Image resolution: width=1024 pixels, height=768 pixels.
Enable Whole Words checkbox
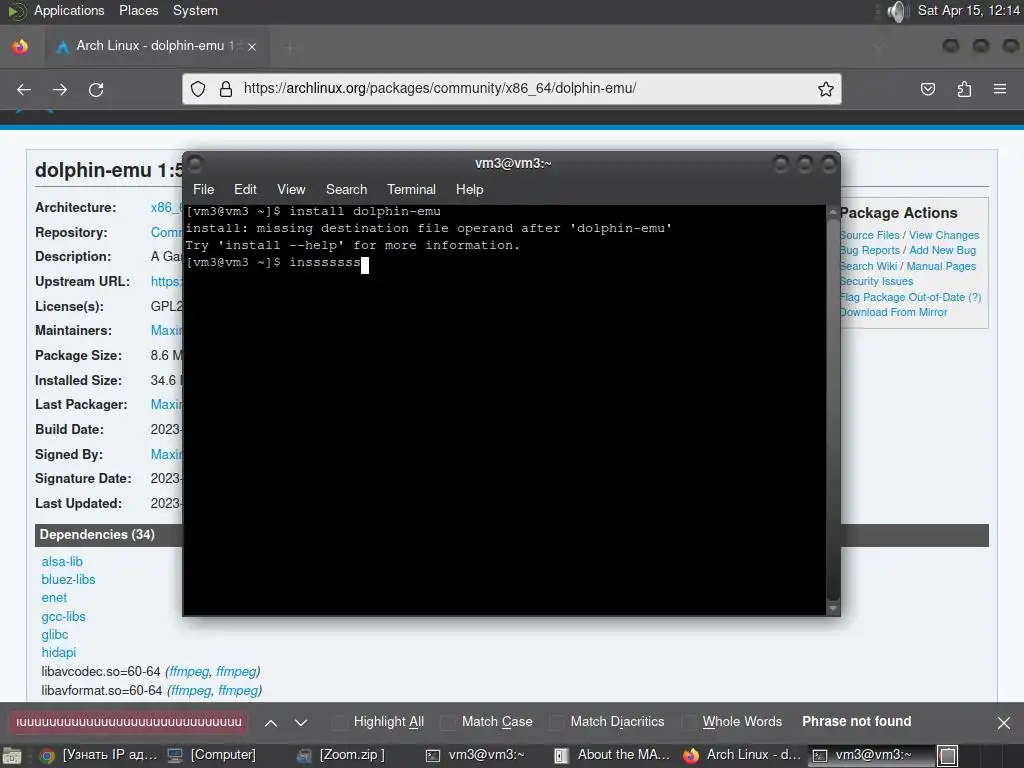pos(688,722)
